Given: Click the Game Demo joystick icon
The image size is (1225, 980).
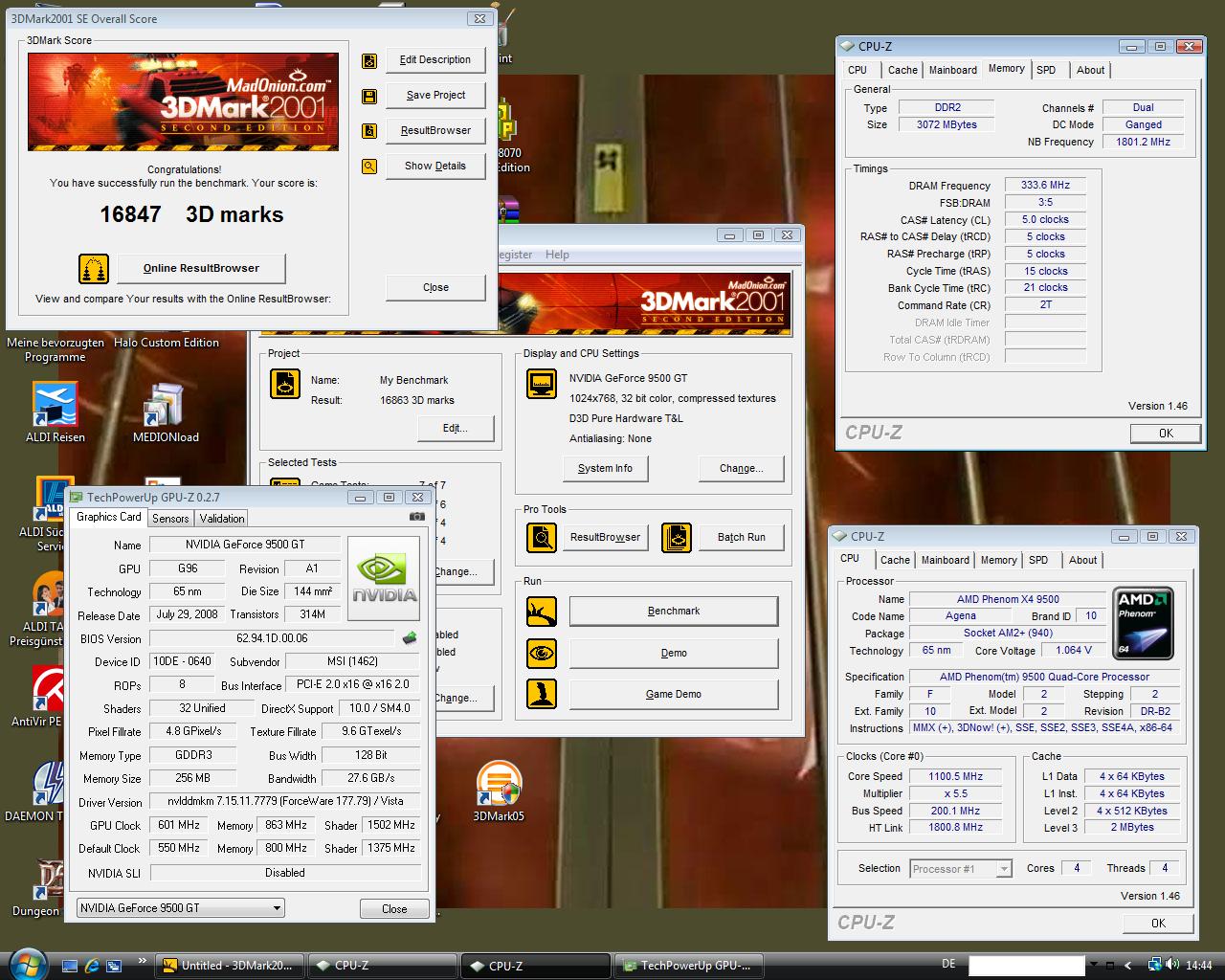Looking at the screenshot, I should 542,694.
